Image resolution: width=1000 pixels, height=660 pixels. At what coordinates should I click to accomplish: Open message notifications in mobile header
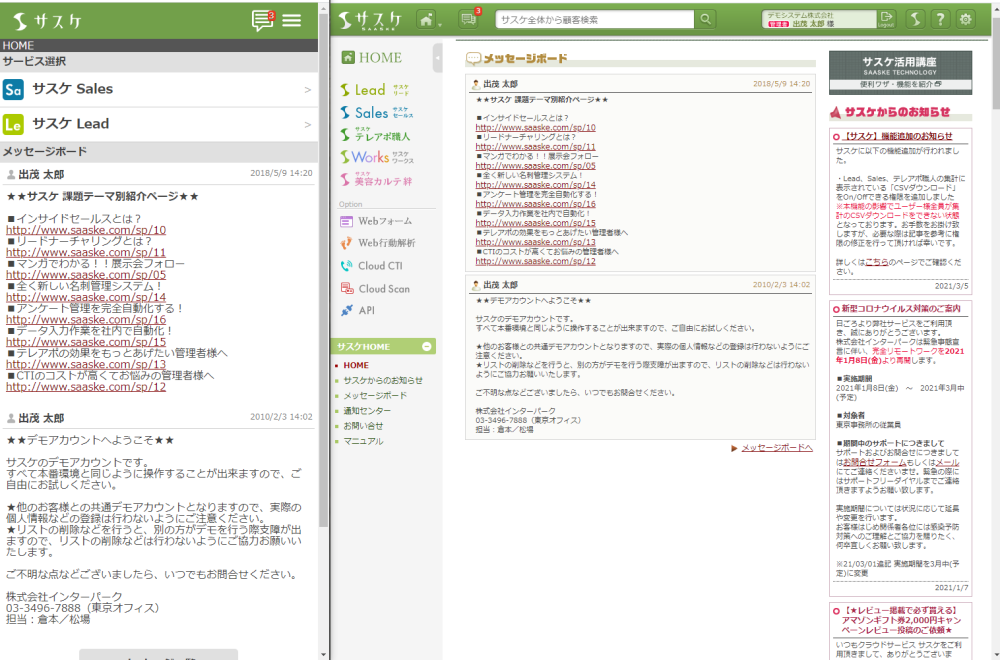coord(262,20)
